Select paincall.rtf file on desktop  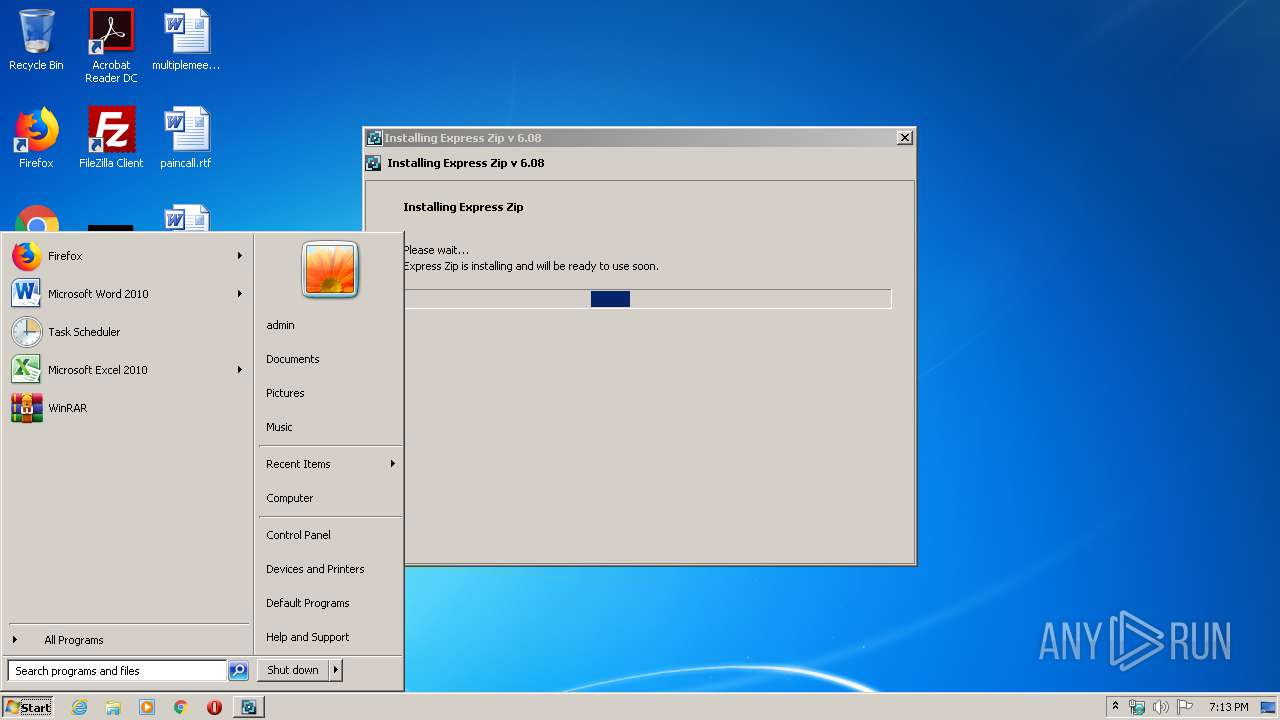coord(186,138)
